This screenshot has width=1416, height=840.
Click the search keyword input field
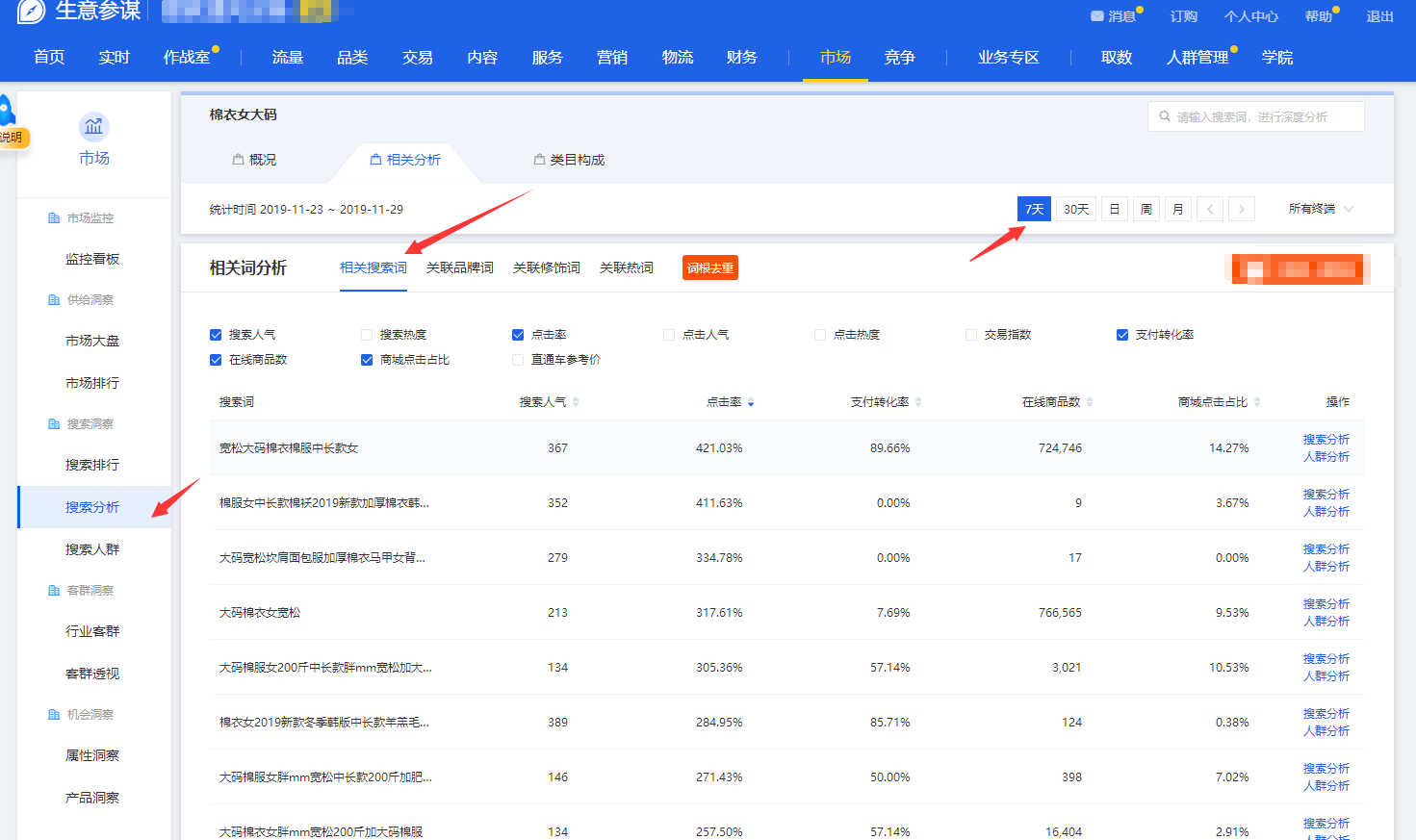click(x=1261, y=116)
